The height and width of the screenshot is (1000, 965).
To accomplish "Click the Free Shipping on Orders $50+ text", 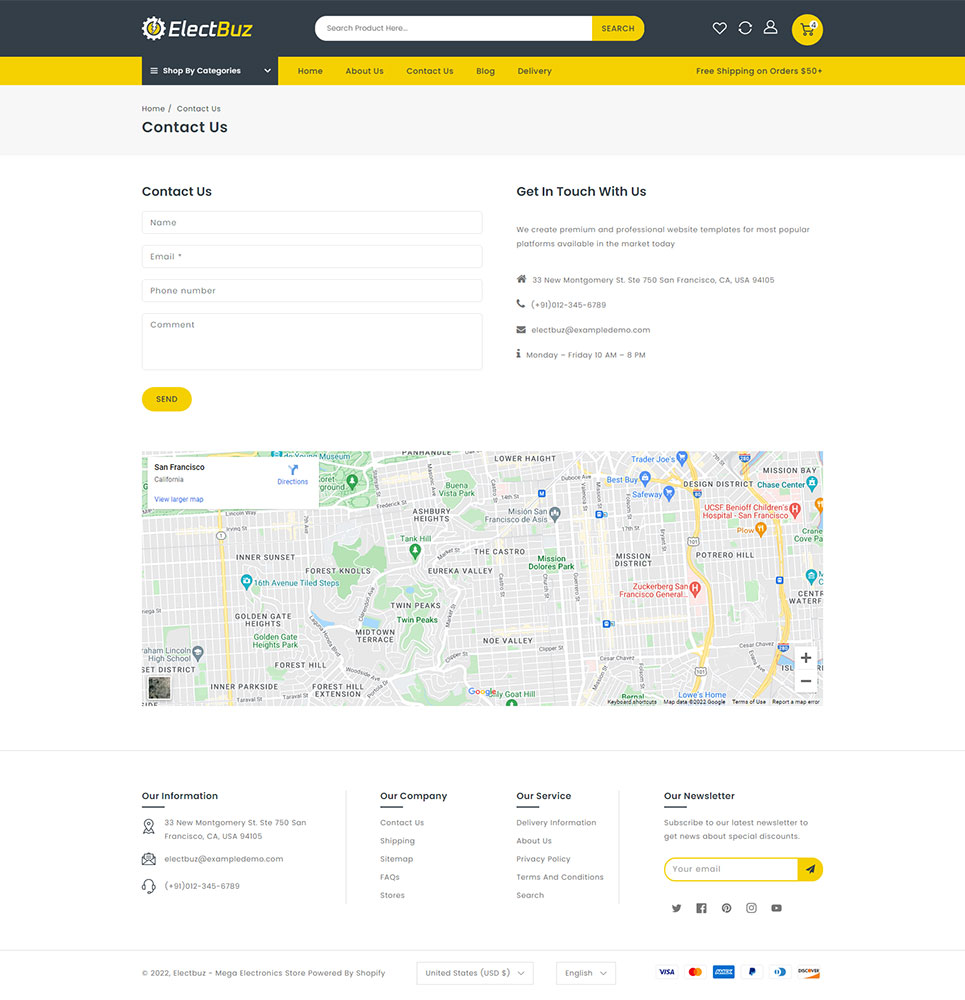I will [759, 71].
